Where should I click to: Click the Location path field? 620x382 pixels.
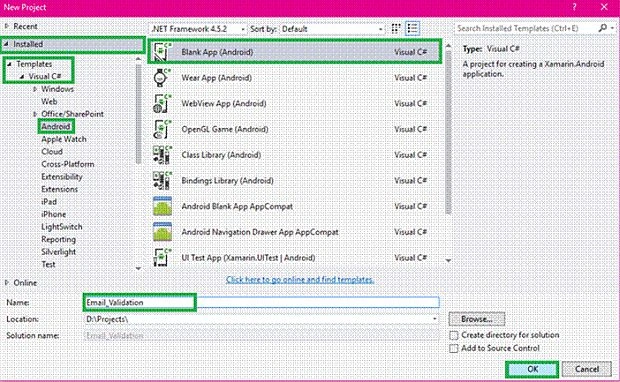(261, 319)
